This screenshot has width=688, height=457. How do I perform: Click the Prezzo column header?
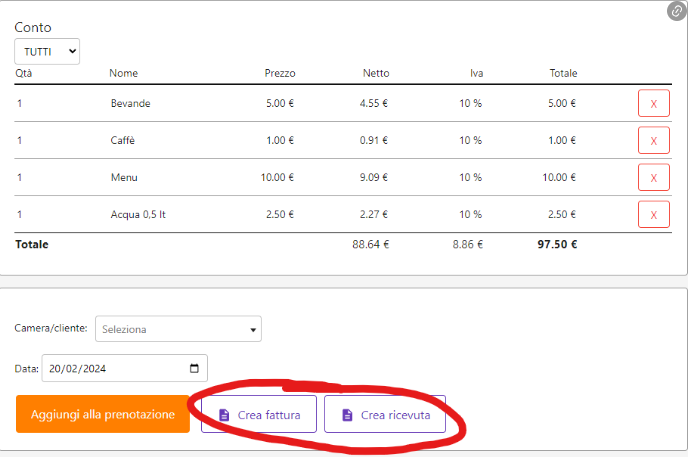coord(279,73)
